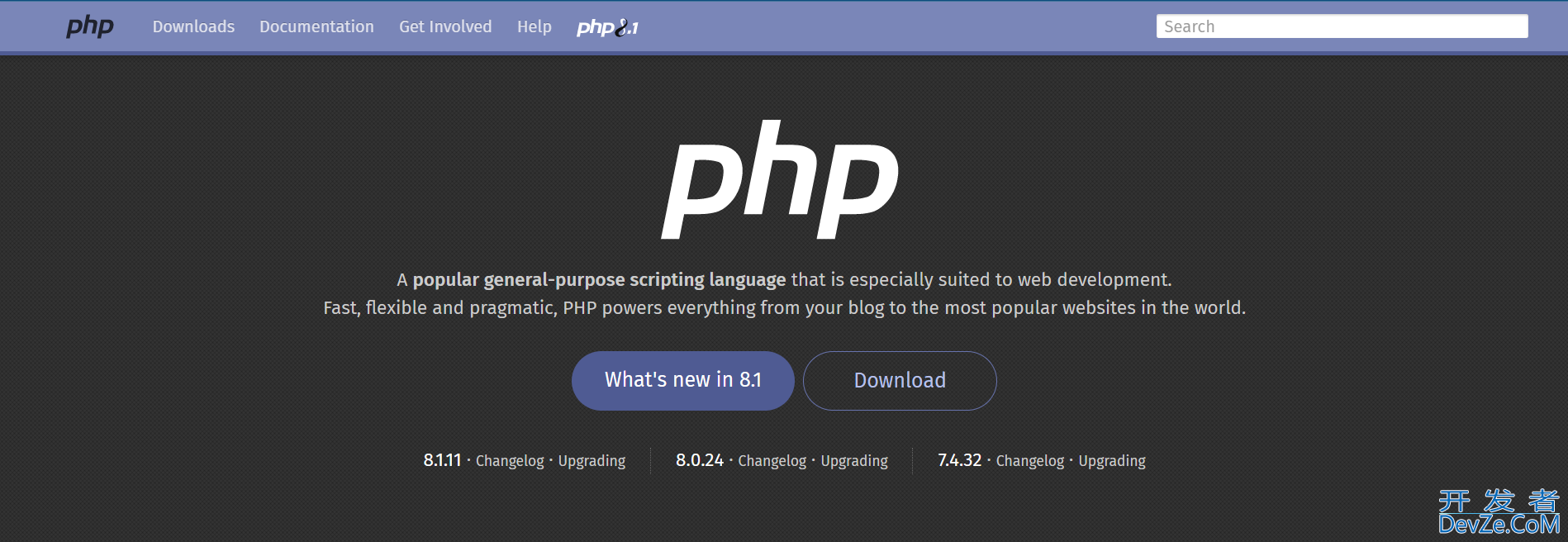Open the Help menu item
1568x542 pixels.
(x=535, y=26)
